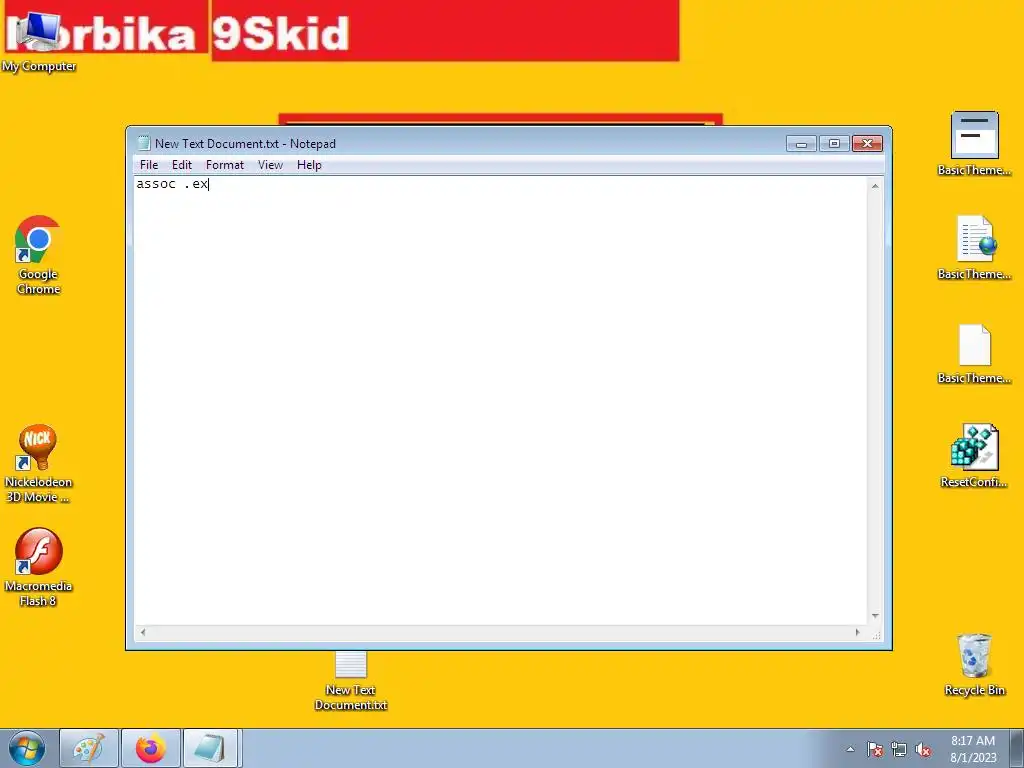Select the Nickelodeon 3D Movie shortcut
Image resolution: width=1024 pixels, height=768 pixels.
[x=38, y=464]
